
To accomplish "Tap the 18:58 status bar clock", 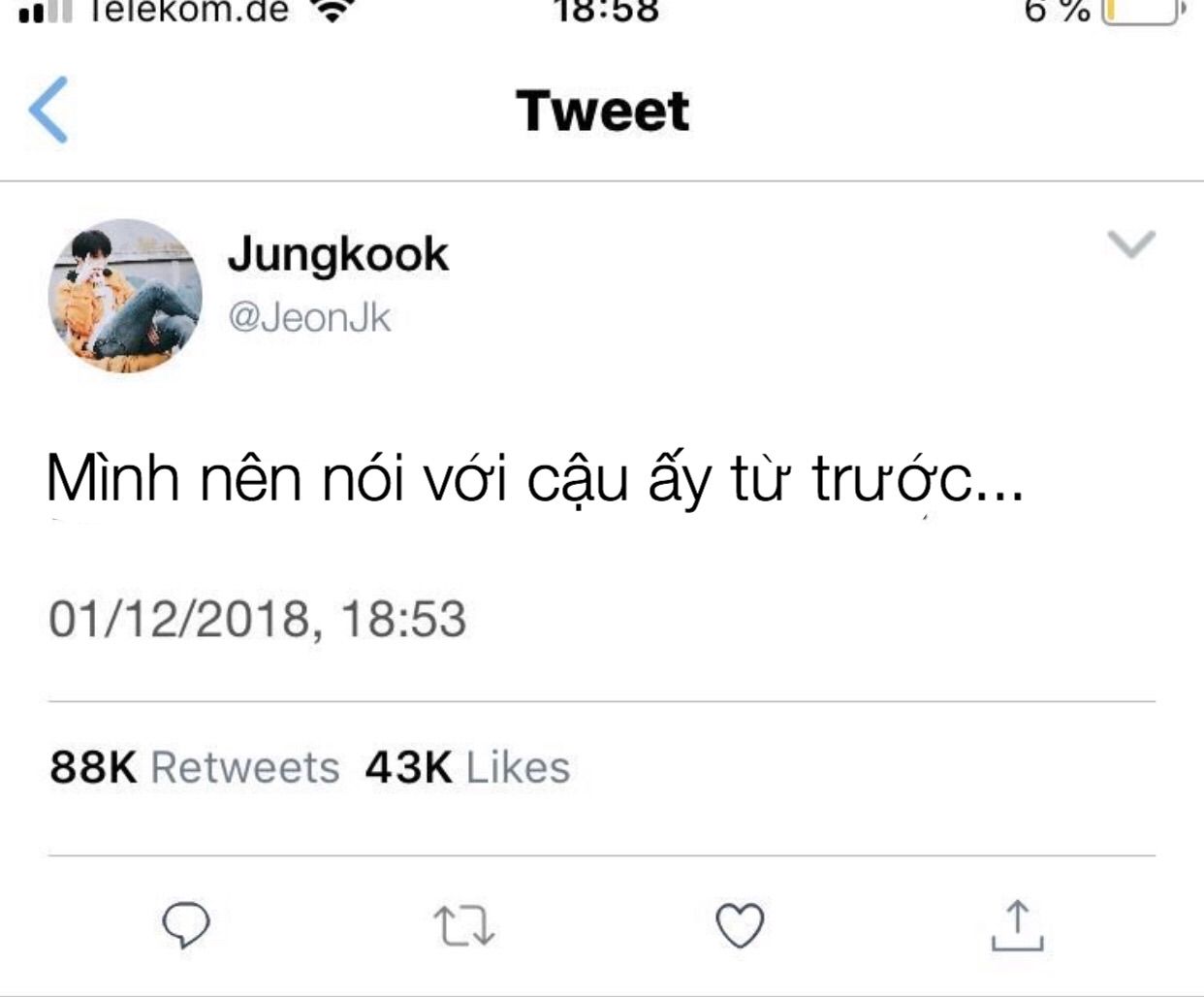I will pyautogui.click(x=607, y=11).
